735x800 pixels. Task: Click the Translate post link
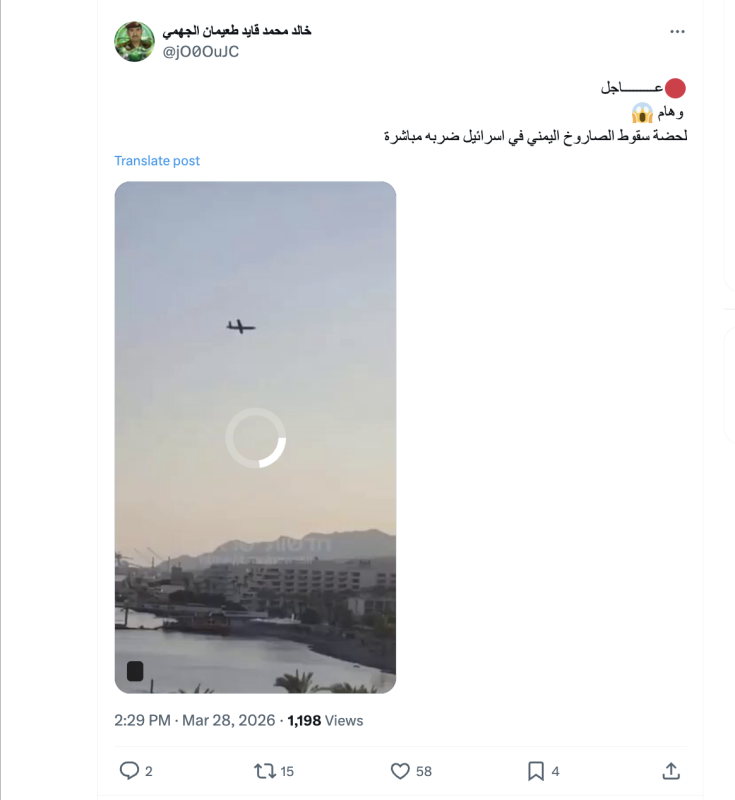157,161
